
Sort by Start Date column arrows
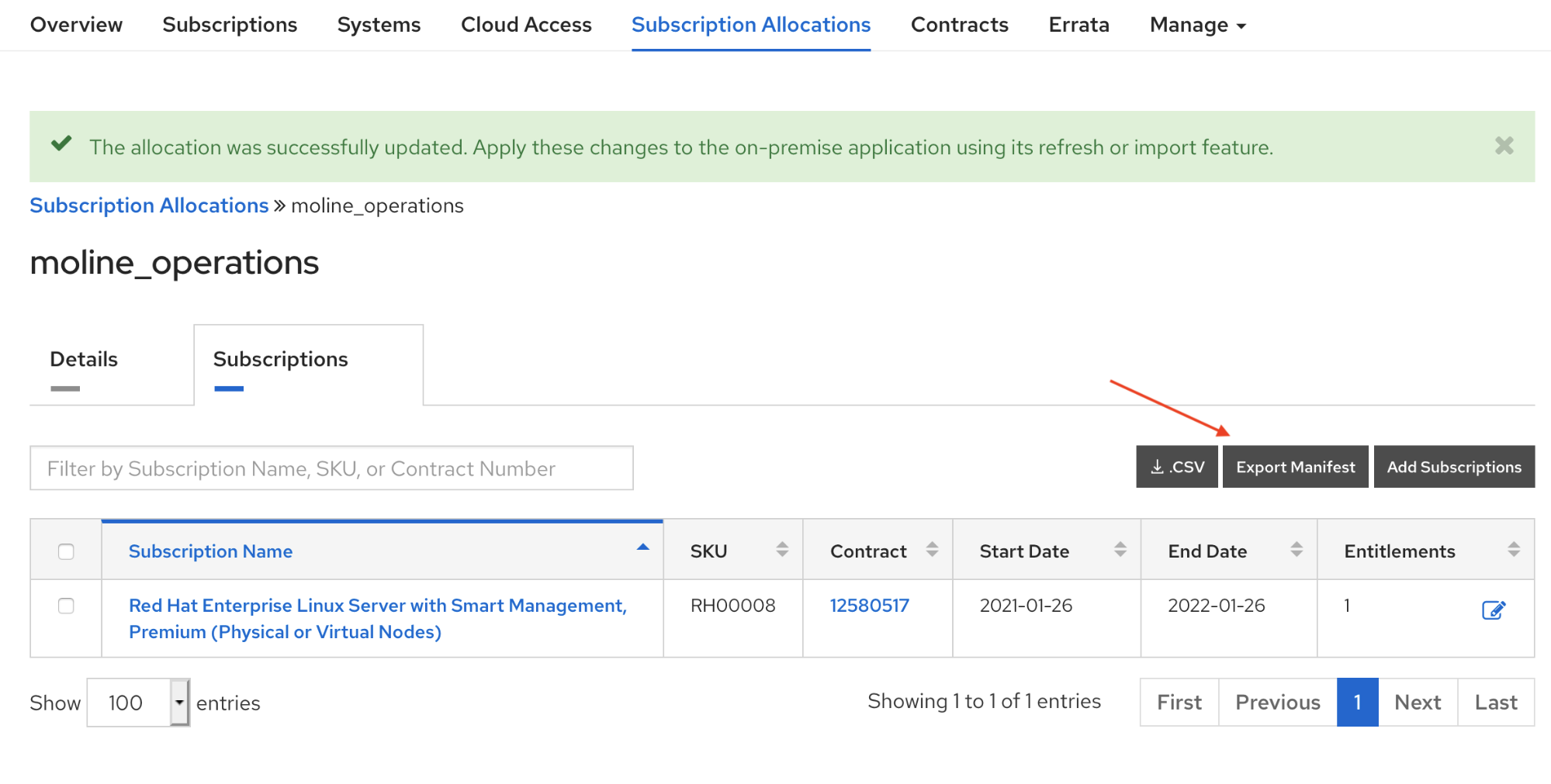(1120, 550)
